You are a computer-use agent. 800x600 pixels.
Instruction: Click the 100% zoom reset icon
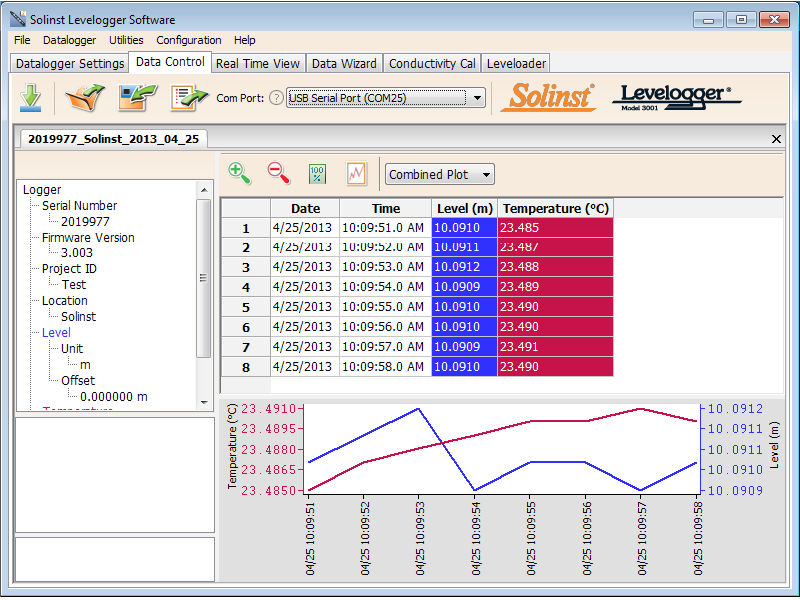(317, 174)
